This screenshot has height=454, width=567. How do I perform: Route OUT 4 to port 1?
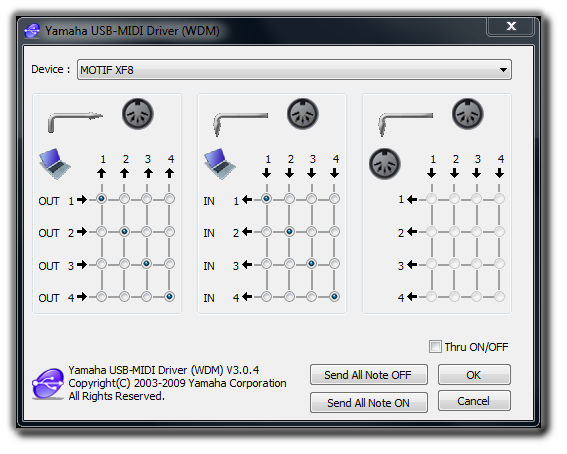pos(102,297)
